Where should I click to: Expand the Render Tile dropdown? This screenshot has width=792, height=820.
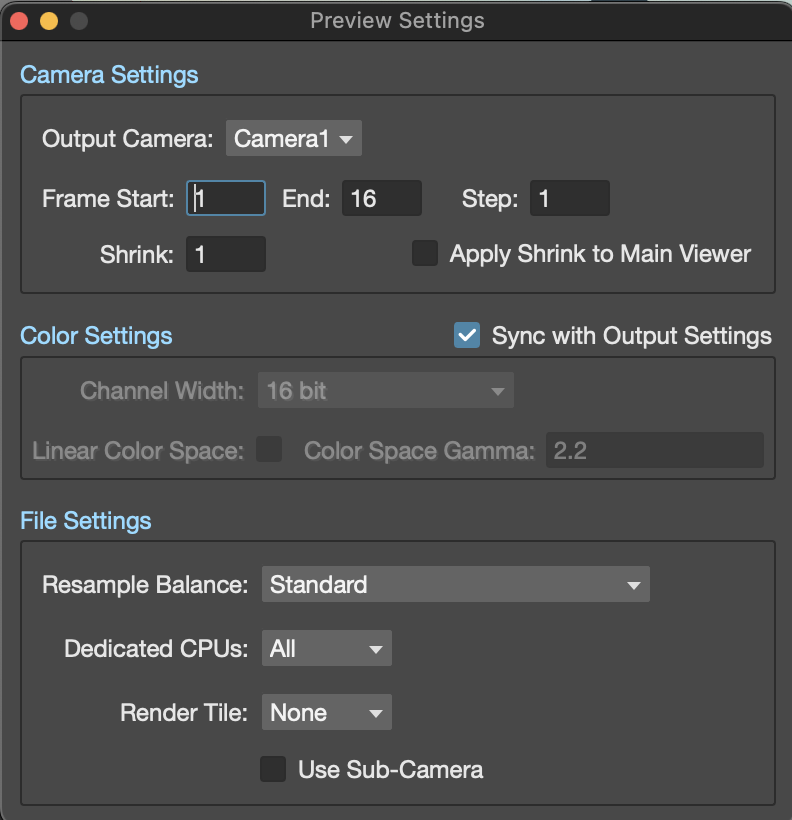click(x=326, y=712)
